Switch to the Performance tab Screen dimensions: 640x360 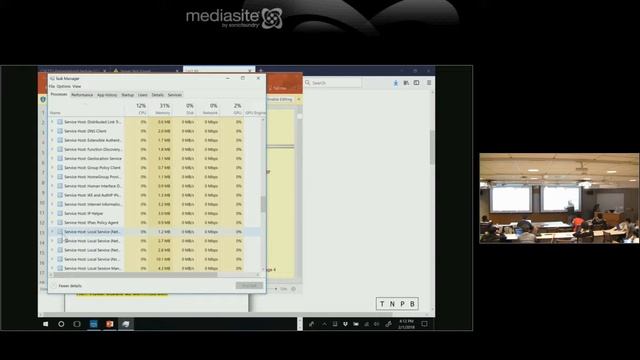click(x=82, y=95)
